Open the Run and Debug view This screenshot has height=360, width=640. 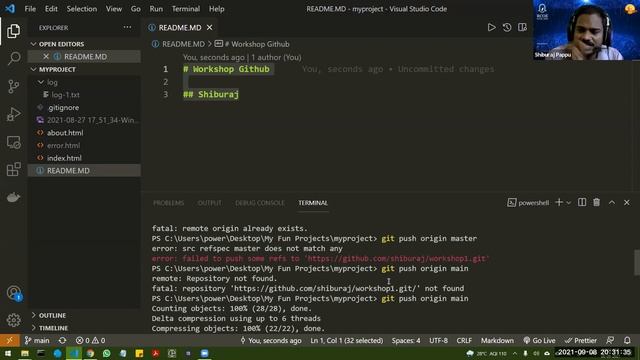click(x=13, y=114)
